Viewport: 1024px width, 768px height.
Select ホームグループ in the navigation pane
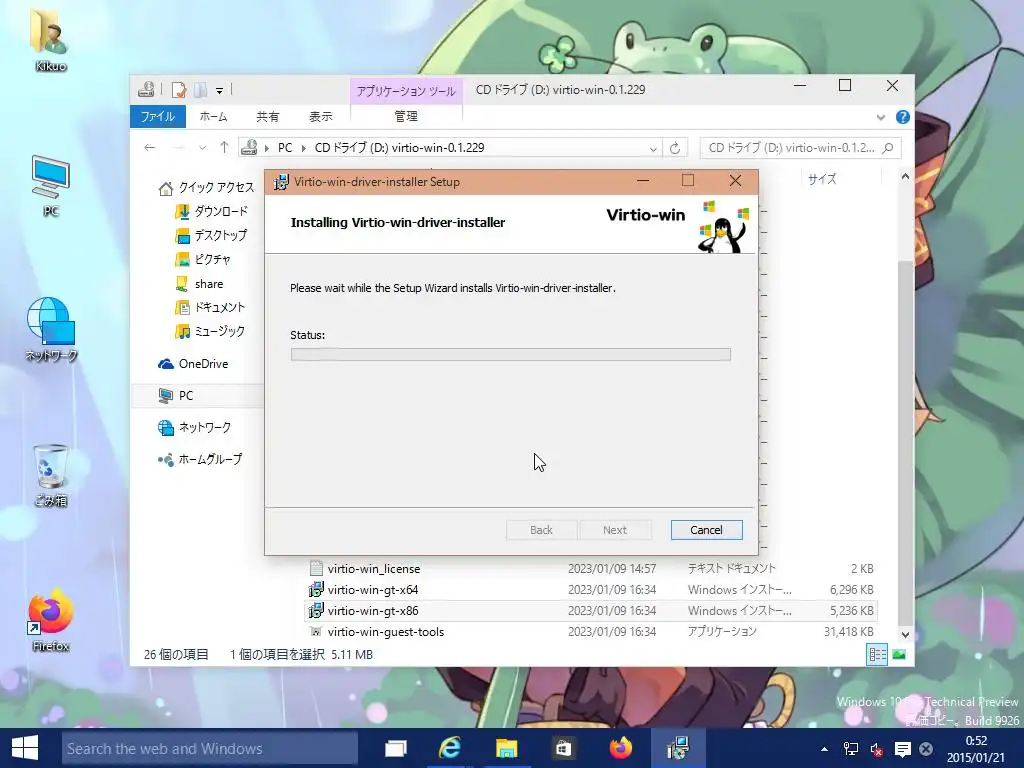(x=200, y=459)
